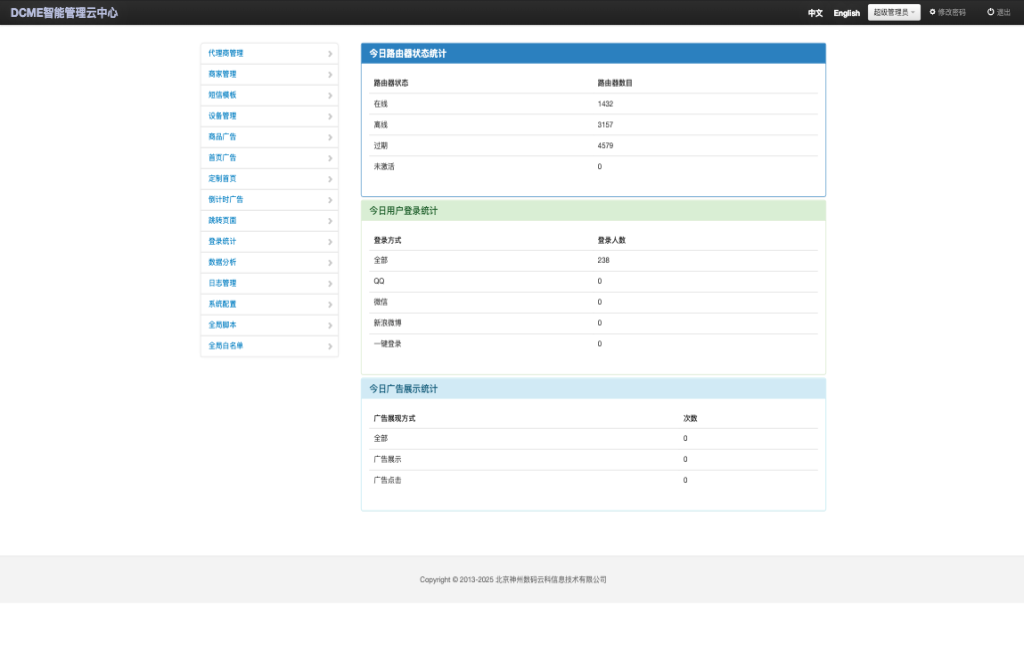Open the 超级管理员 user dropdown

(x=893, y=12)
